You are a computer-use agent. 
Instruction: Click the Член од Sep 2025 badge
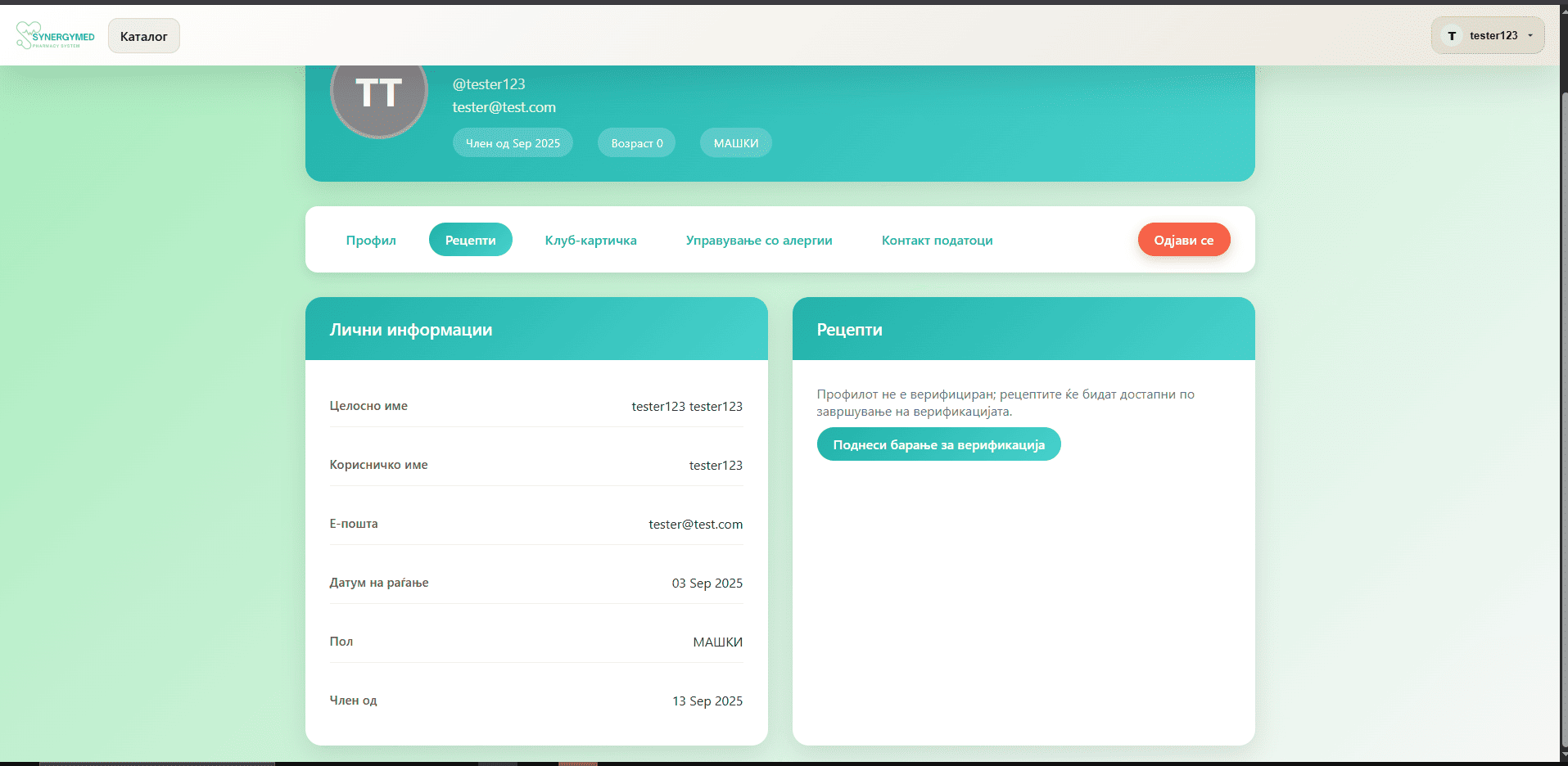pos(513,143)
